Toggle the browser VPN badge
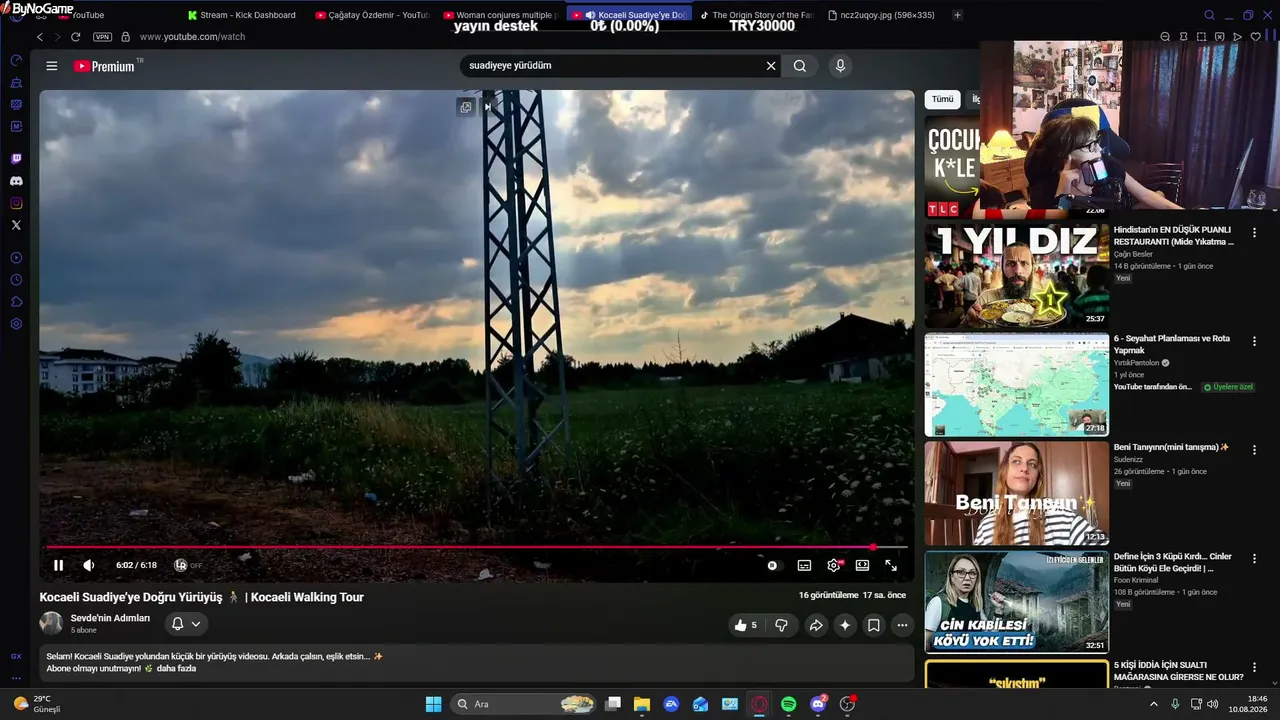 [102, 37]
